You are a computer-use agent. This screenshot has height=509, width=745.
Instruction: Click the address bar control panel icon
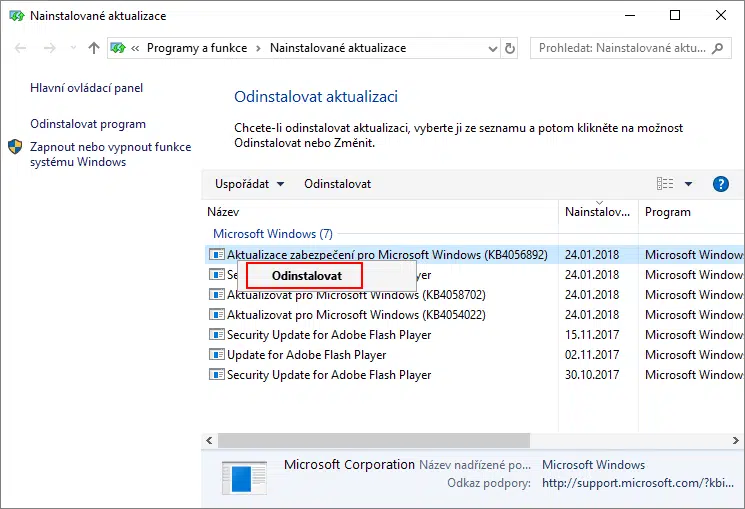pyautogui.click(x=118, y=48)
